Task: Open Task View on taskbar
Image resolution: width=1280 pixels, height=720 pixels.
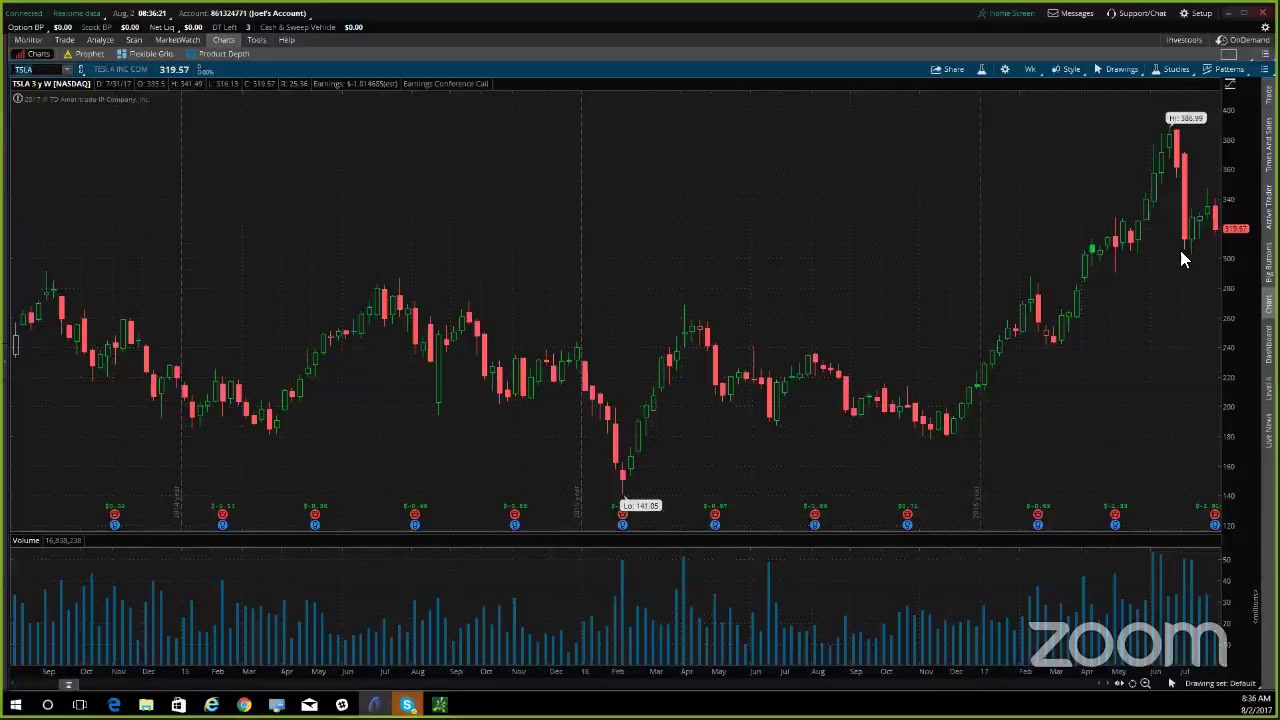Action: point(80,706)
